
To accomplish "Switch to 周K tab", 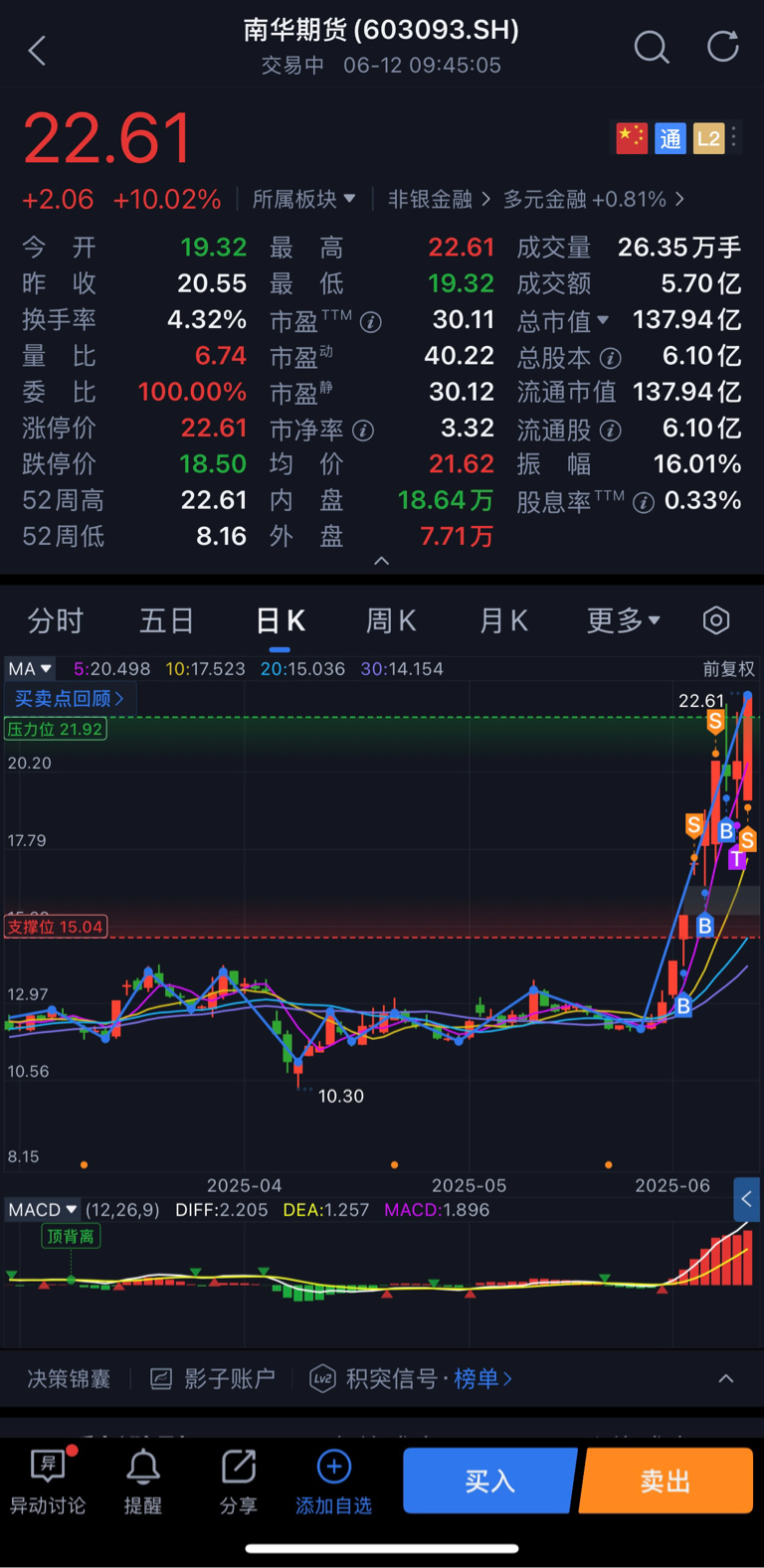I will coord(391,620).
